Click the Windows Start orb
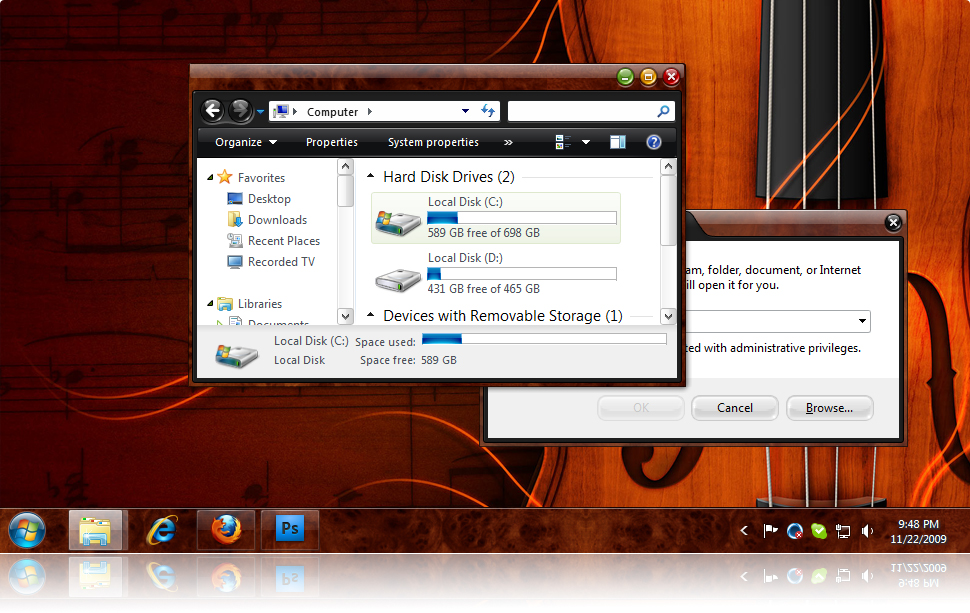Image resolution: width=970 pixels, height=613 pixels. 27,530
